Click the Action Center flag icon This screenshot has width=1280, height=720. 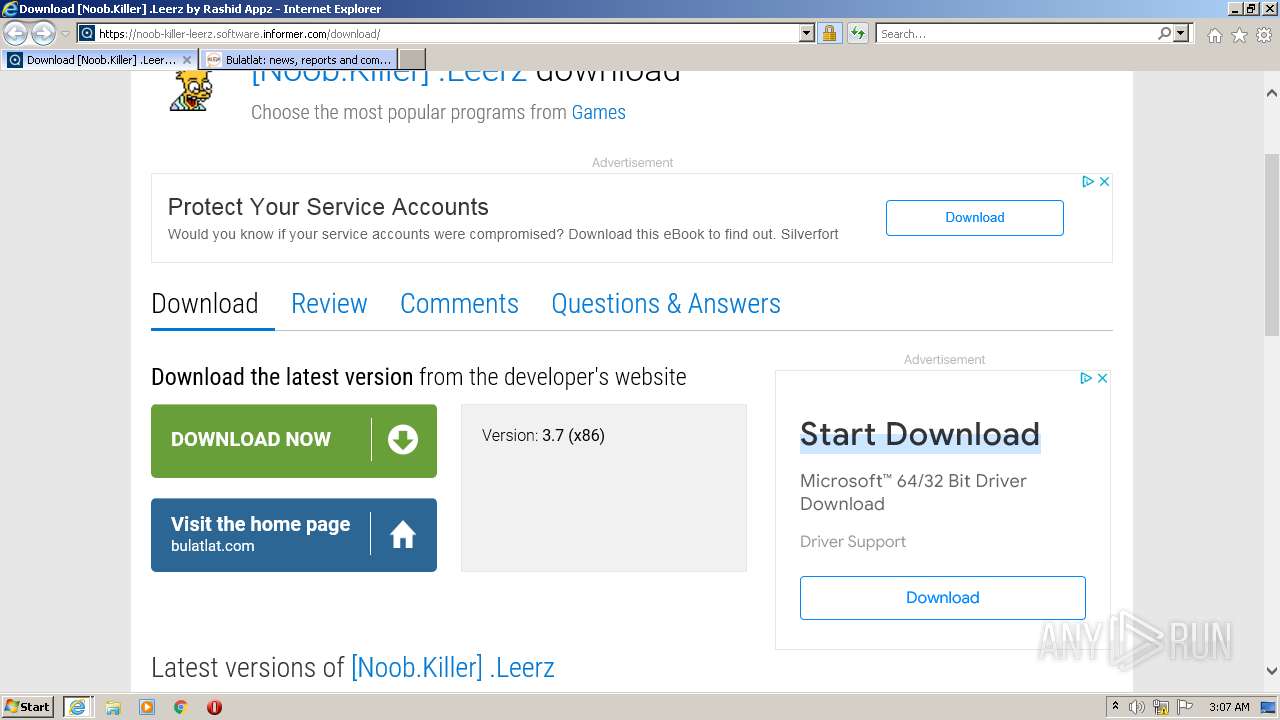tap(1185, 707)
